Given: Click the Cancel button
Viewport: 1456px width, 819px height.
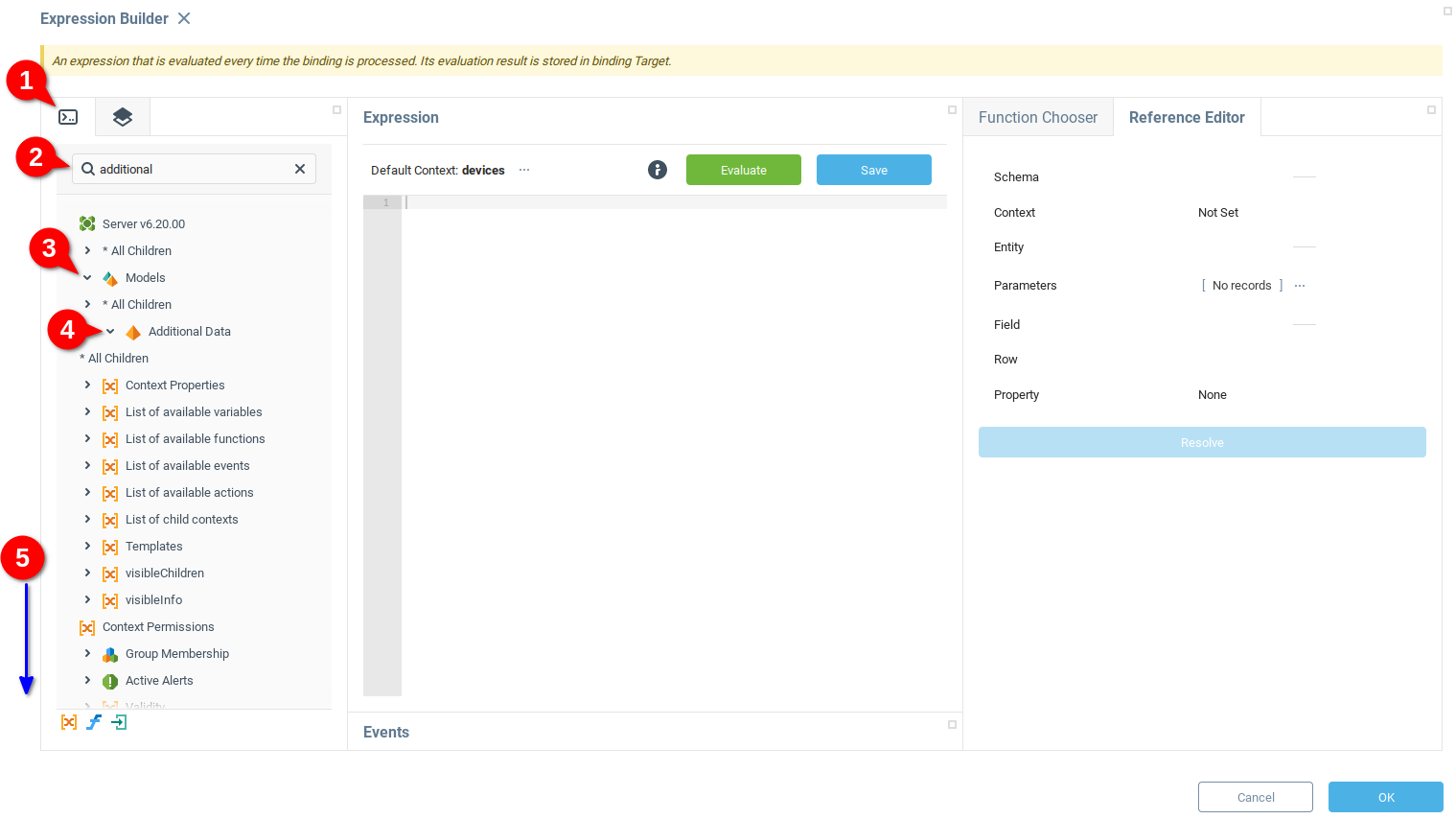Looking at the screenshot, I should click(1256, 797).
